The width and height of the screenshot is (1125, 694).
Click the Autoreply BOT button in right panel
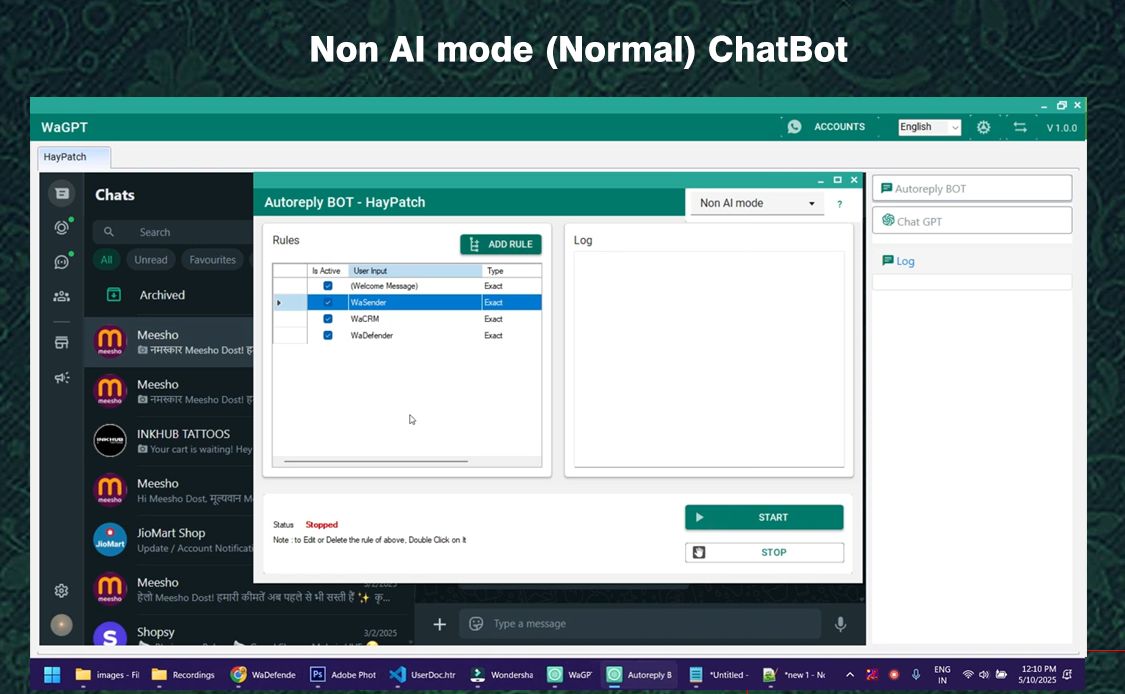972,189
